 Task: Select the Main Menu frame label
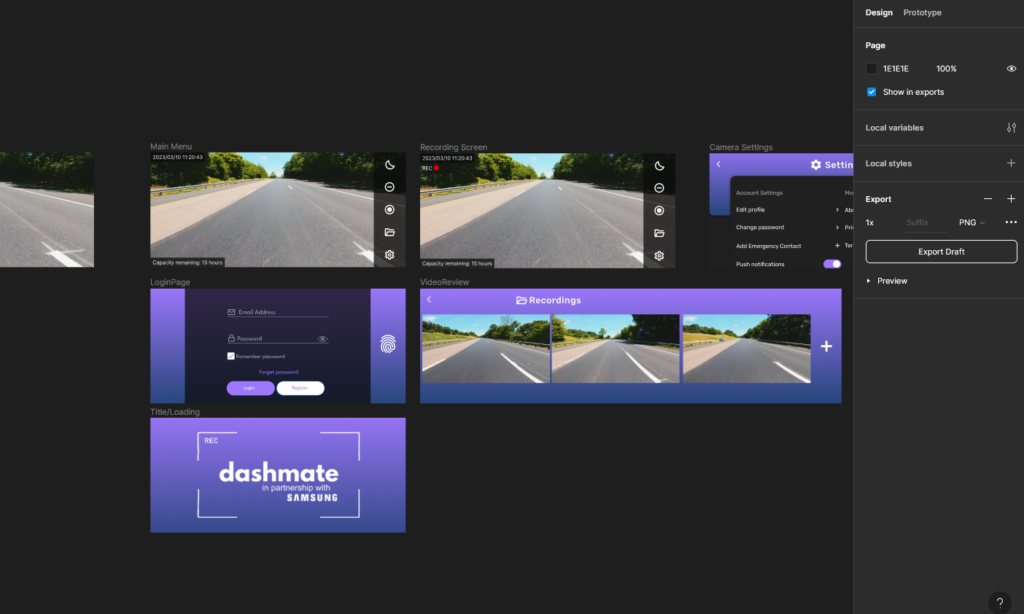point(171,147)
